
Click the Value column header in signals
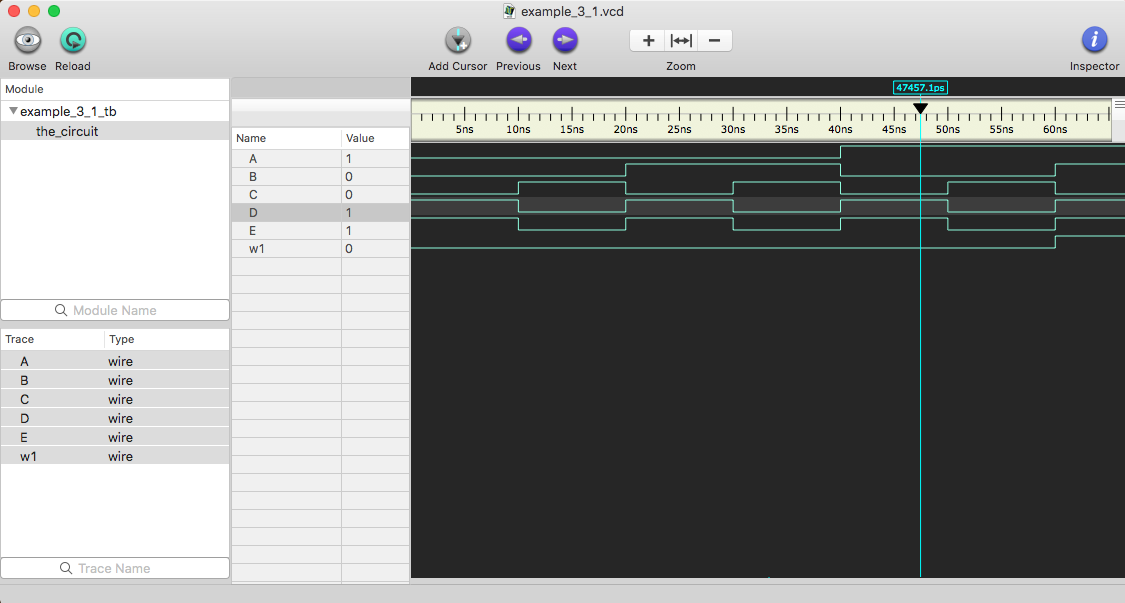point(375,138)
